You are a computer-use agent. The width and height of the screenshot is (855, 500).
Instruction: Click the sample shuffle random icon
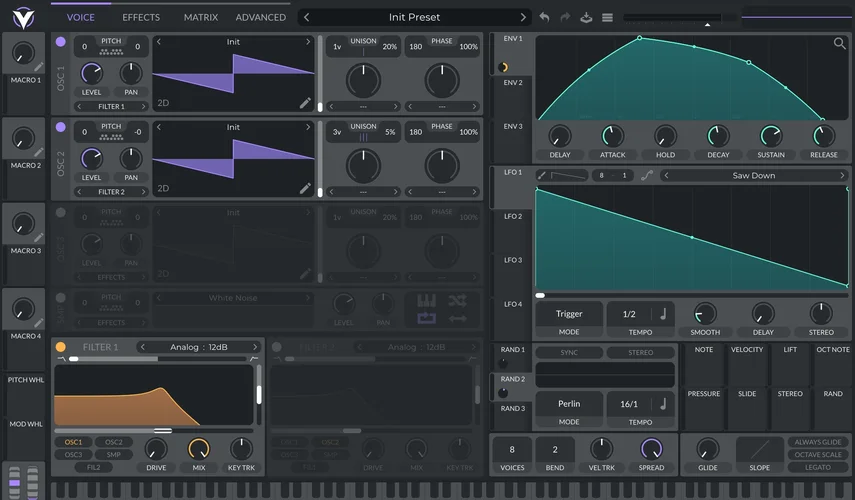[457, 300]
